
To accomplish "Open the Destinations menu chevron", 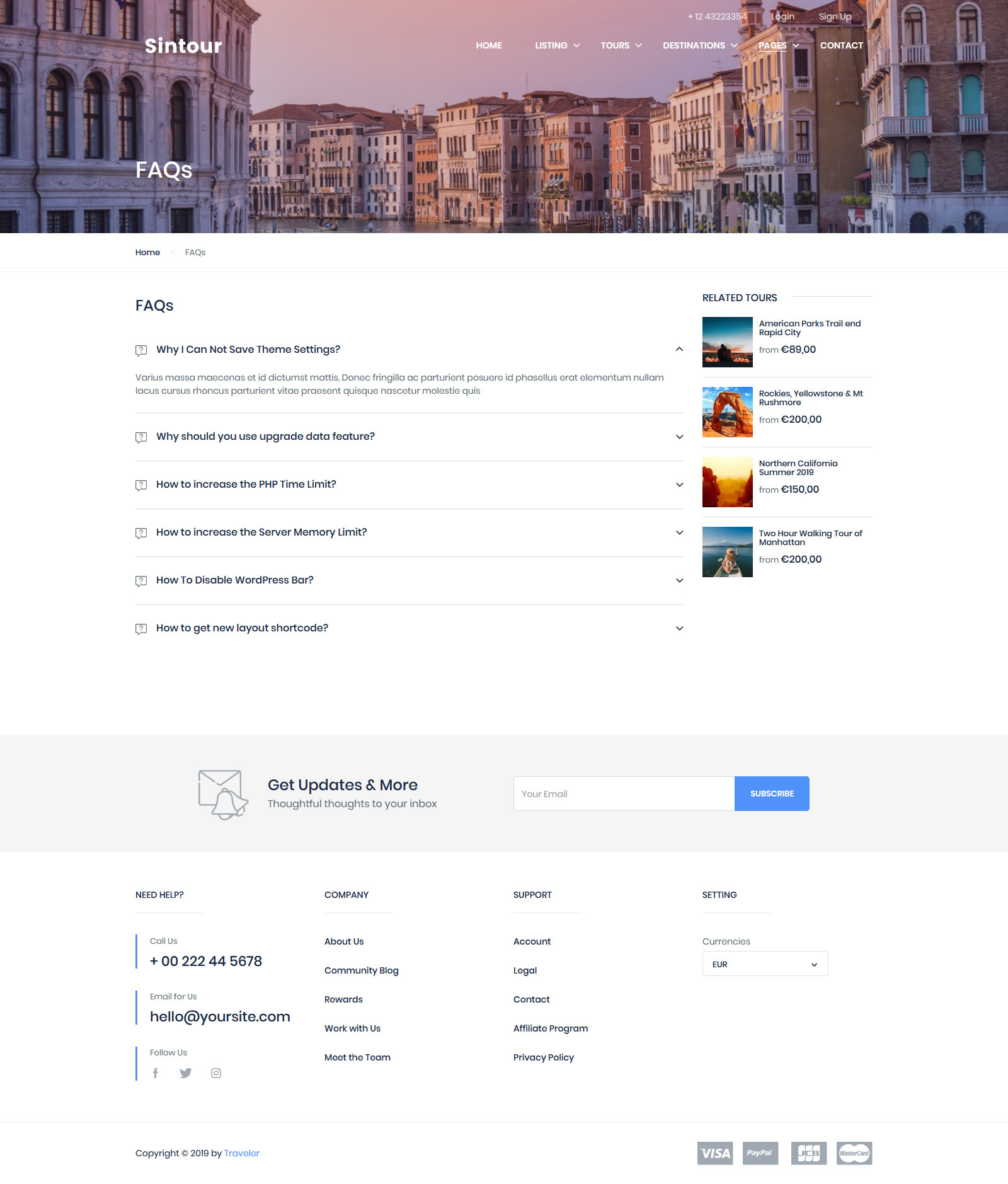I will coord(734,45).
